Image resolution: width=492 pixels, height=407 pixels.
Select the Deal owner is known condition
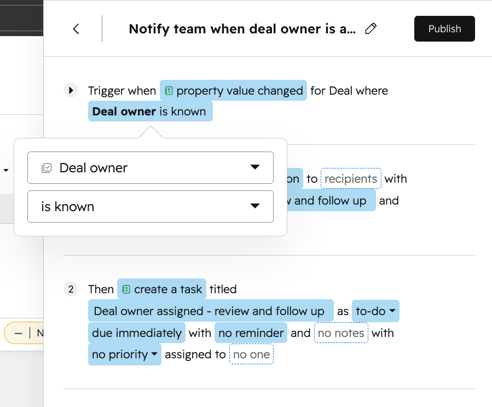click(150, 111)
